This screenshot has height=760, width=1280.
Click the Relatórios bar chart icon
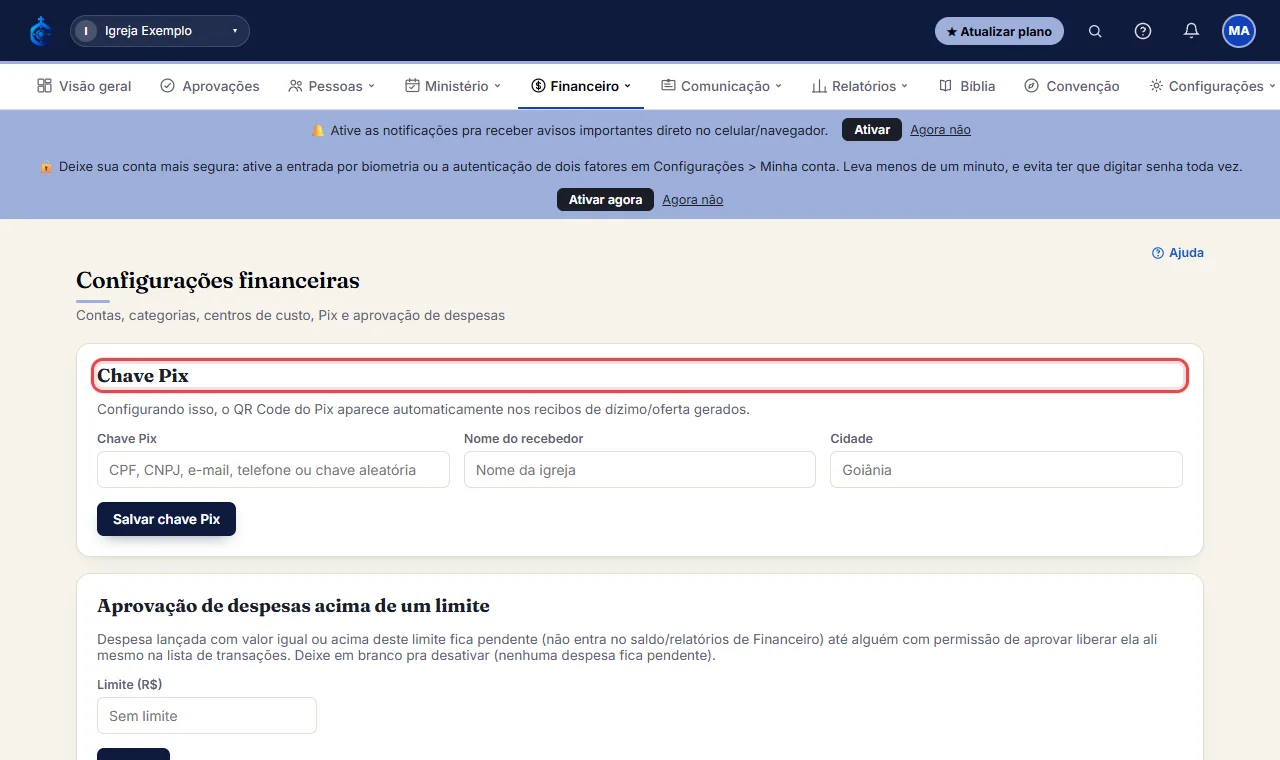[819, 86]
